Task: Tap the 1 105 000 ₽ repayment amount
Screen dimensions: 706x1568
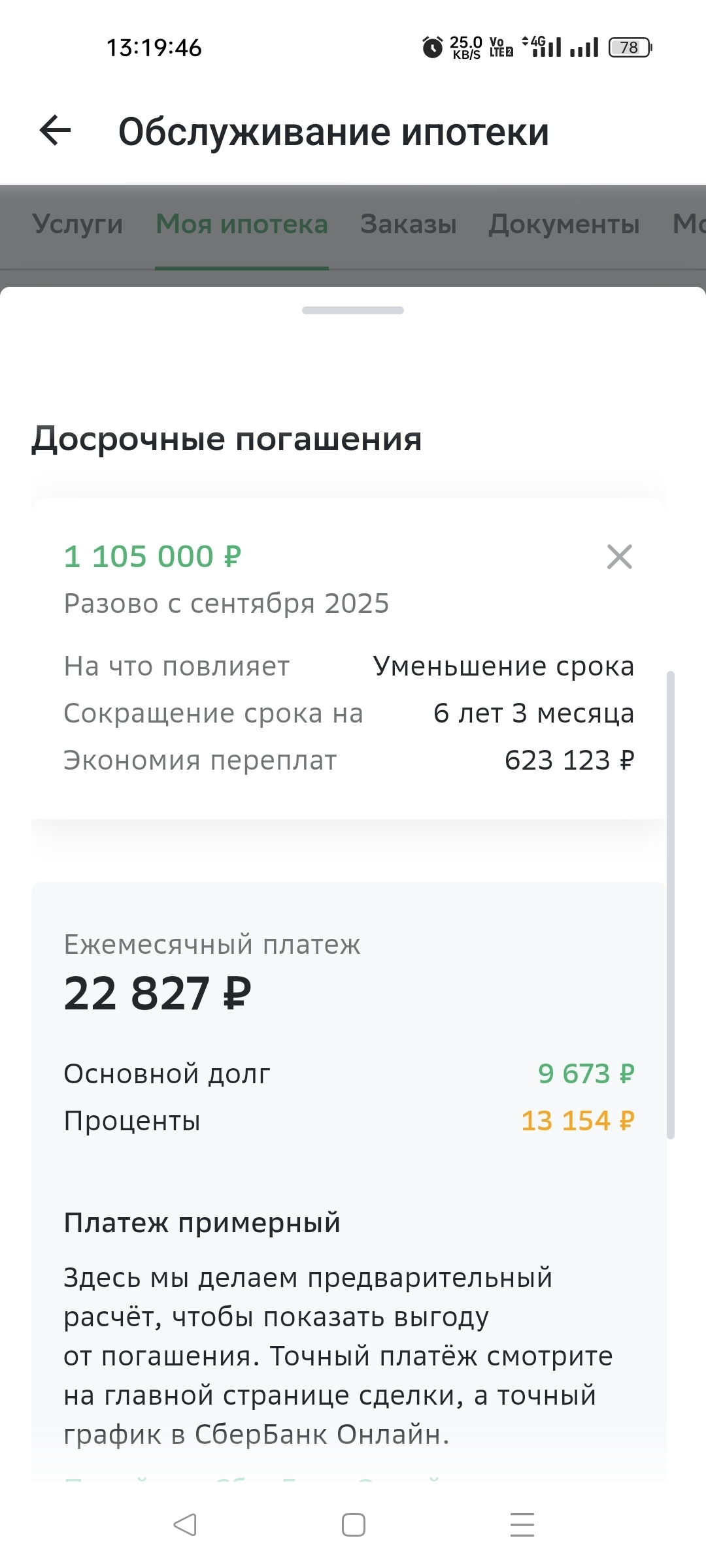Action: point(152,557)
